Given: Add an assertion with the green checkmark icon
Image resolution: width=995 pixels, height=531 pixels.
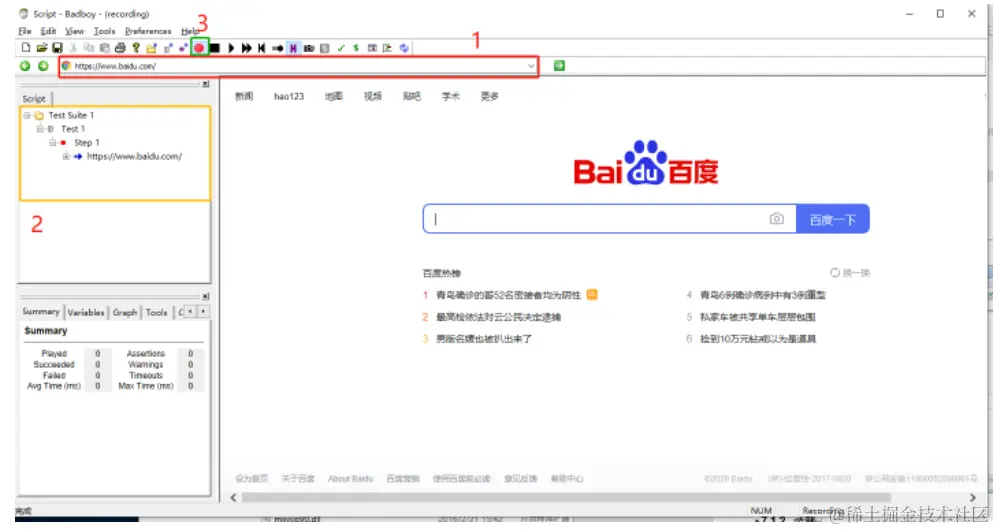Looking at the screenshot, I should pos(341,48).
